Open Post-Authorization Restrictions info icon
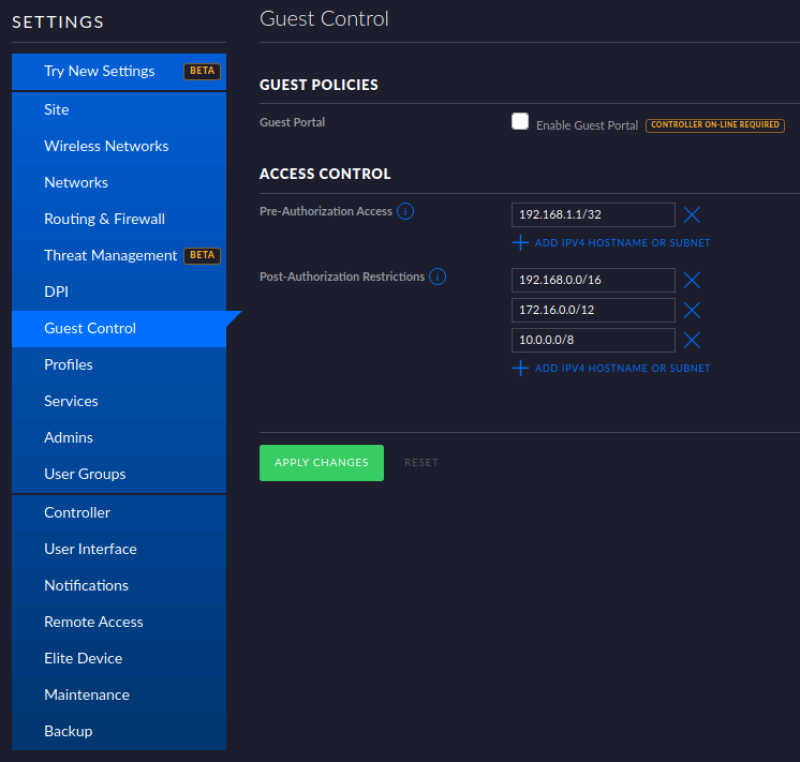The image size is (800, 762). click(x=437, y=276)
